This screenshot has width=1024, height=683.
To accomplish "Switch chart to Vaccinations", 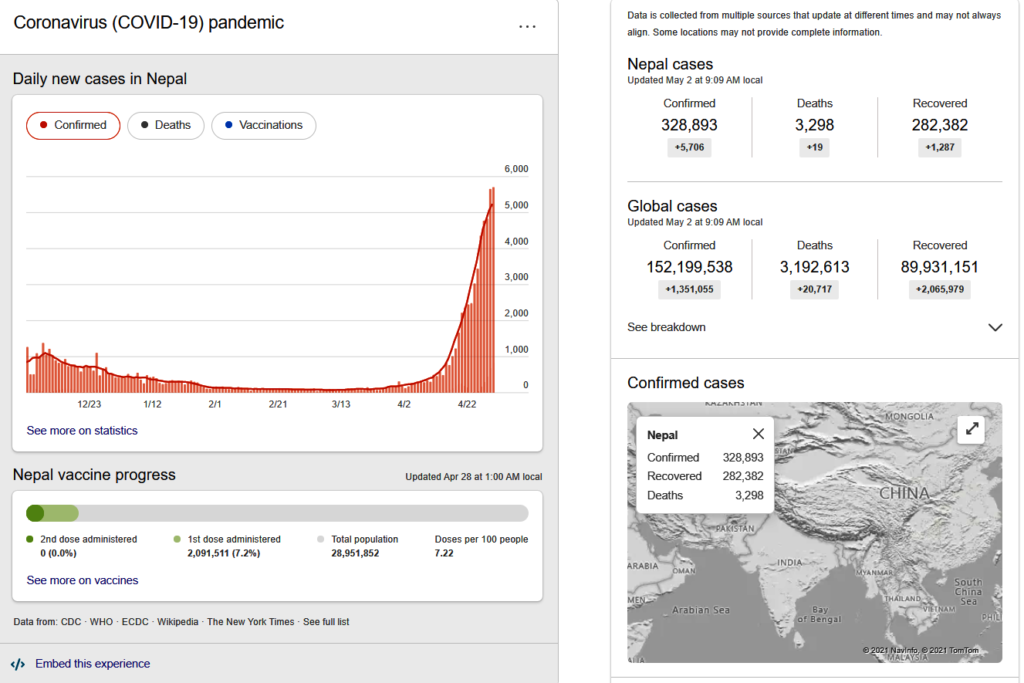I will (x=264, y=125).
